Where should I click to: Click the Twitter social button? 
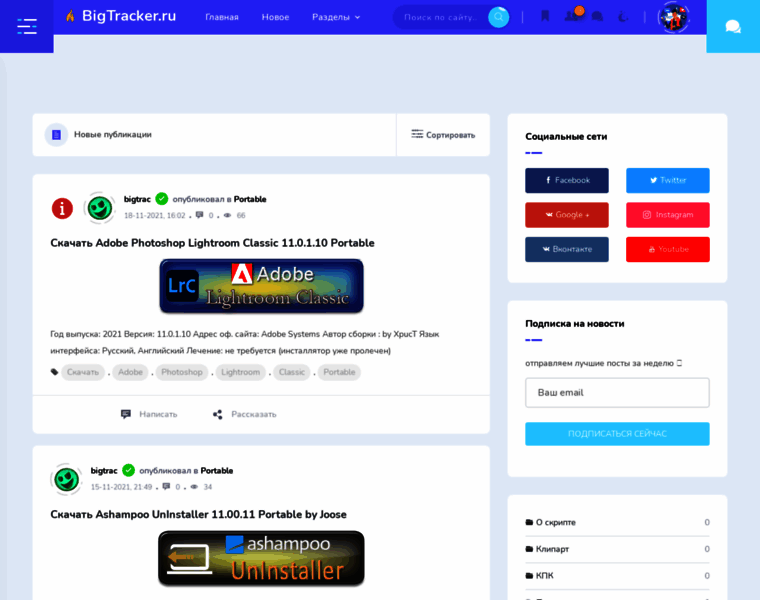point(667,180)
